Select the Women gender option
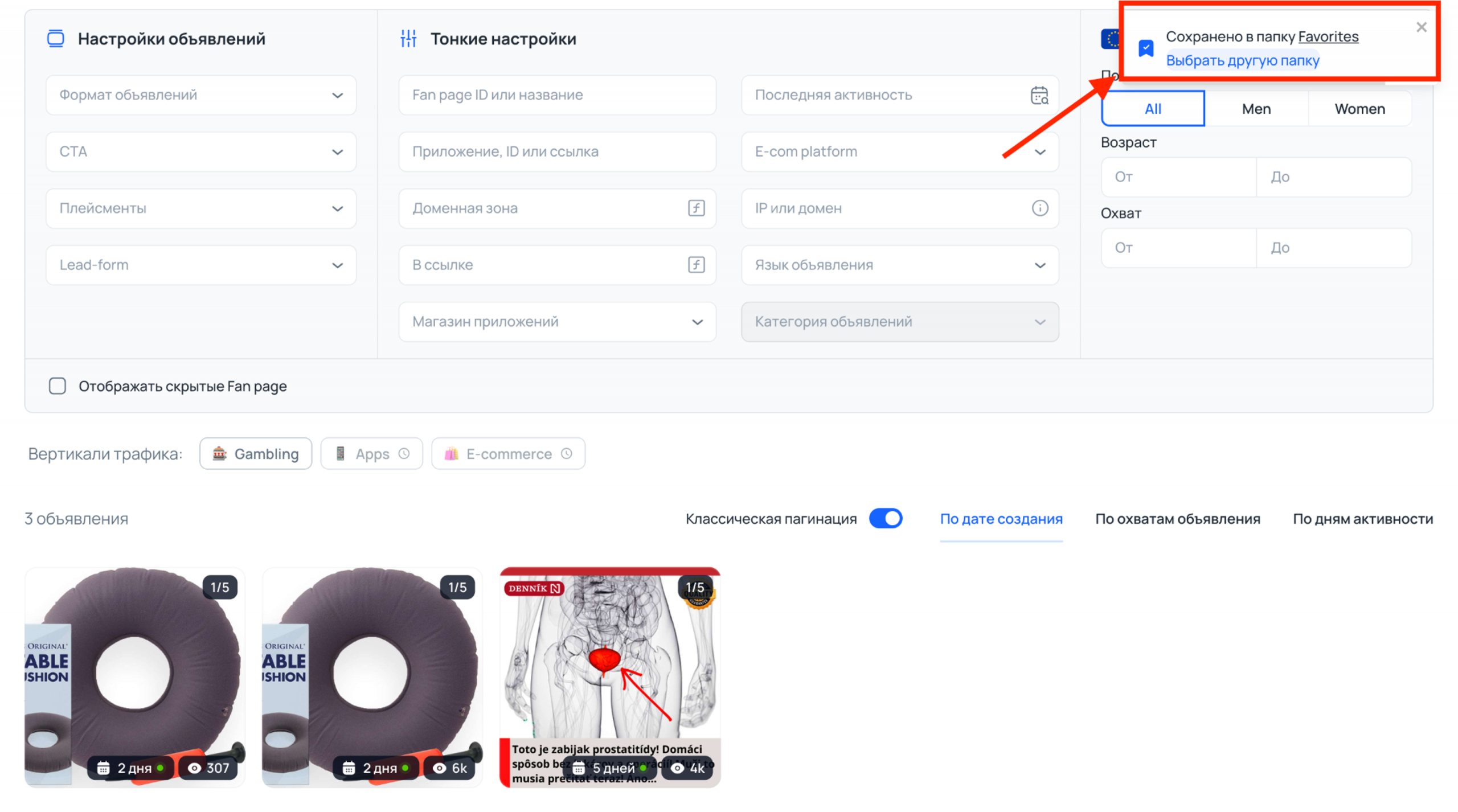The width and height of the screenshot is (1458, 812). point(1359,109)
